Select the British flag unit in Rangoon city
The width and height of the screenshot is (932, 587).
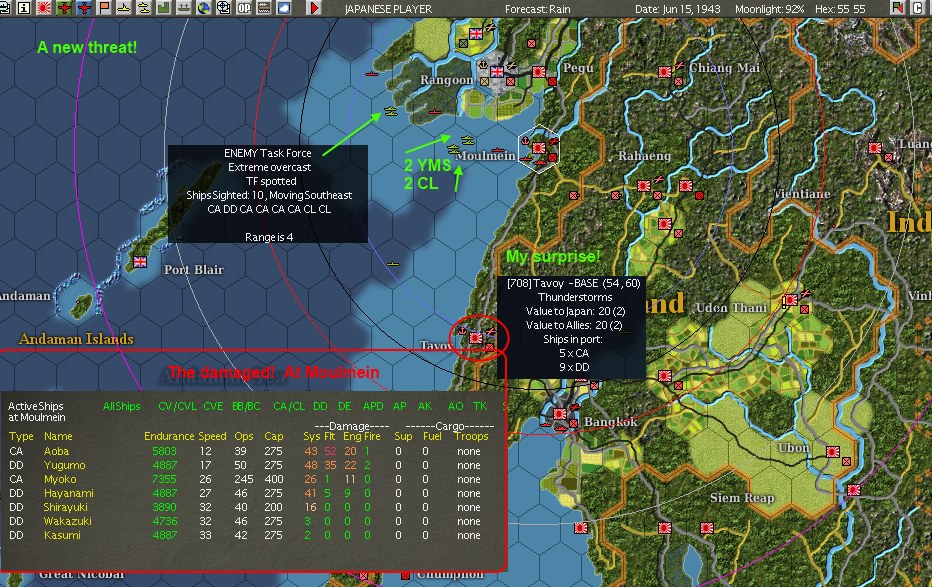coord(497,72)
